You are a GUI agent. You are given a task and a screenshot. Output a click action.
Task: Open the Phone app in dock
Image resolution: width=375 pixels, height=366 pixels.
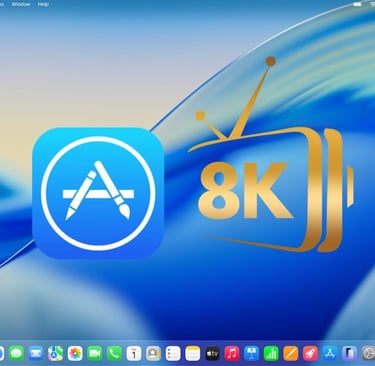(114, 353)
